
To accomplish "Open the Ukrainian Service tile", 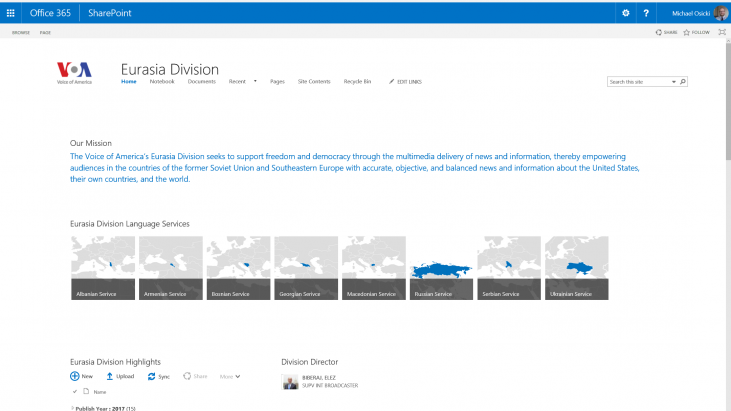I will click(x=577, y=268).
